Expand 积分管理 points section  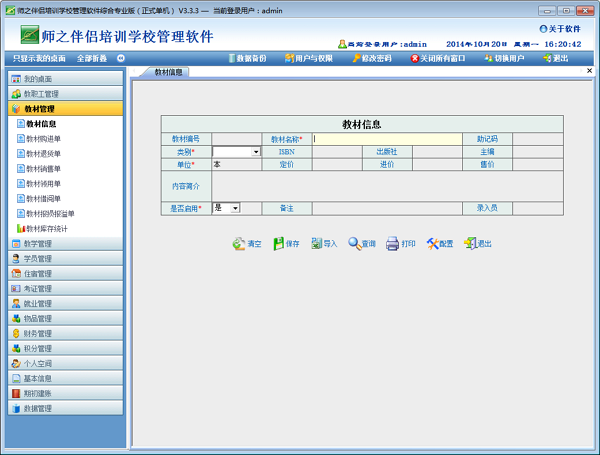pos(65,348)
